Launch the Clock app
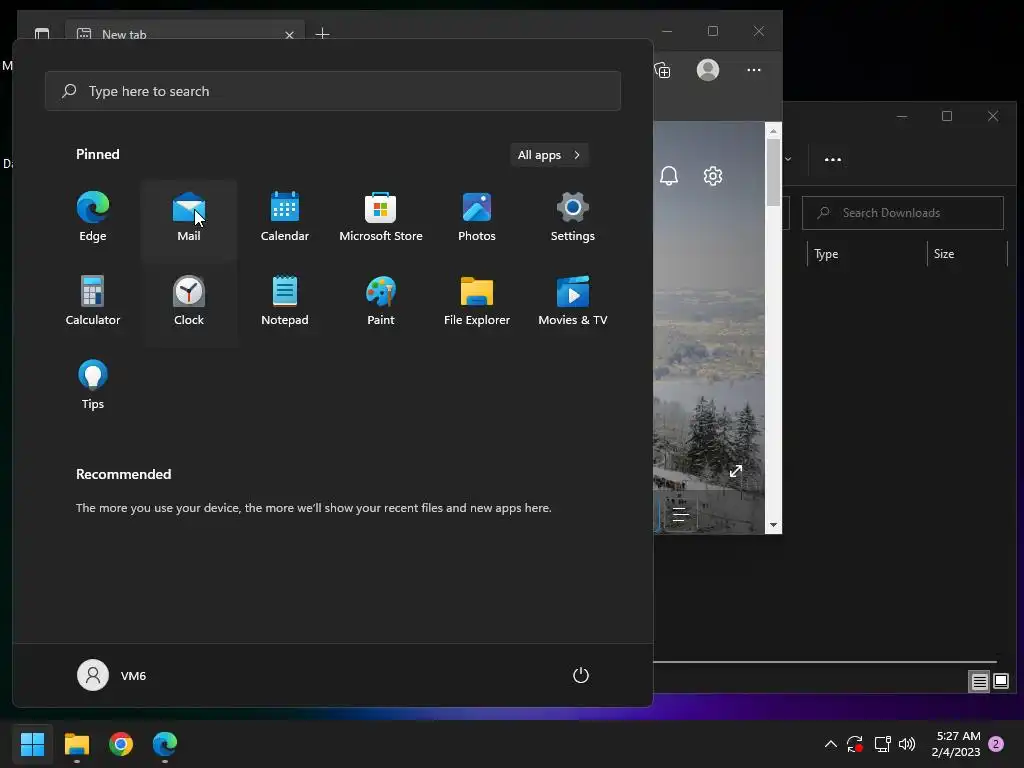 [x=189, y=301]
